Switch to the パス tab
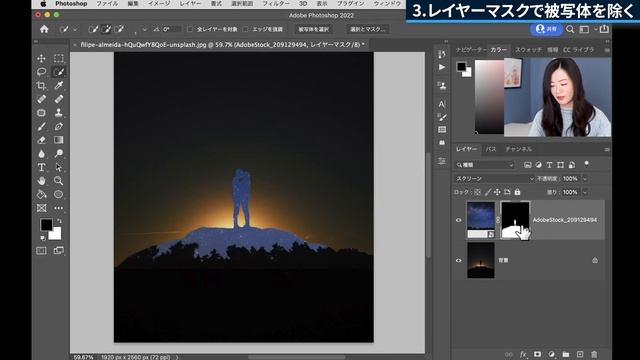Image resolution: width=640 pixels, height=360 pixels. tap(491, 149)
